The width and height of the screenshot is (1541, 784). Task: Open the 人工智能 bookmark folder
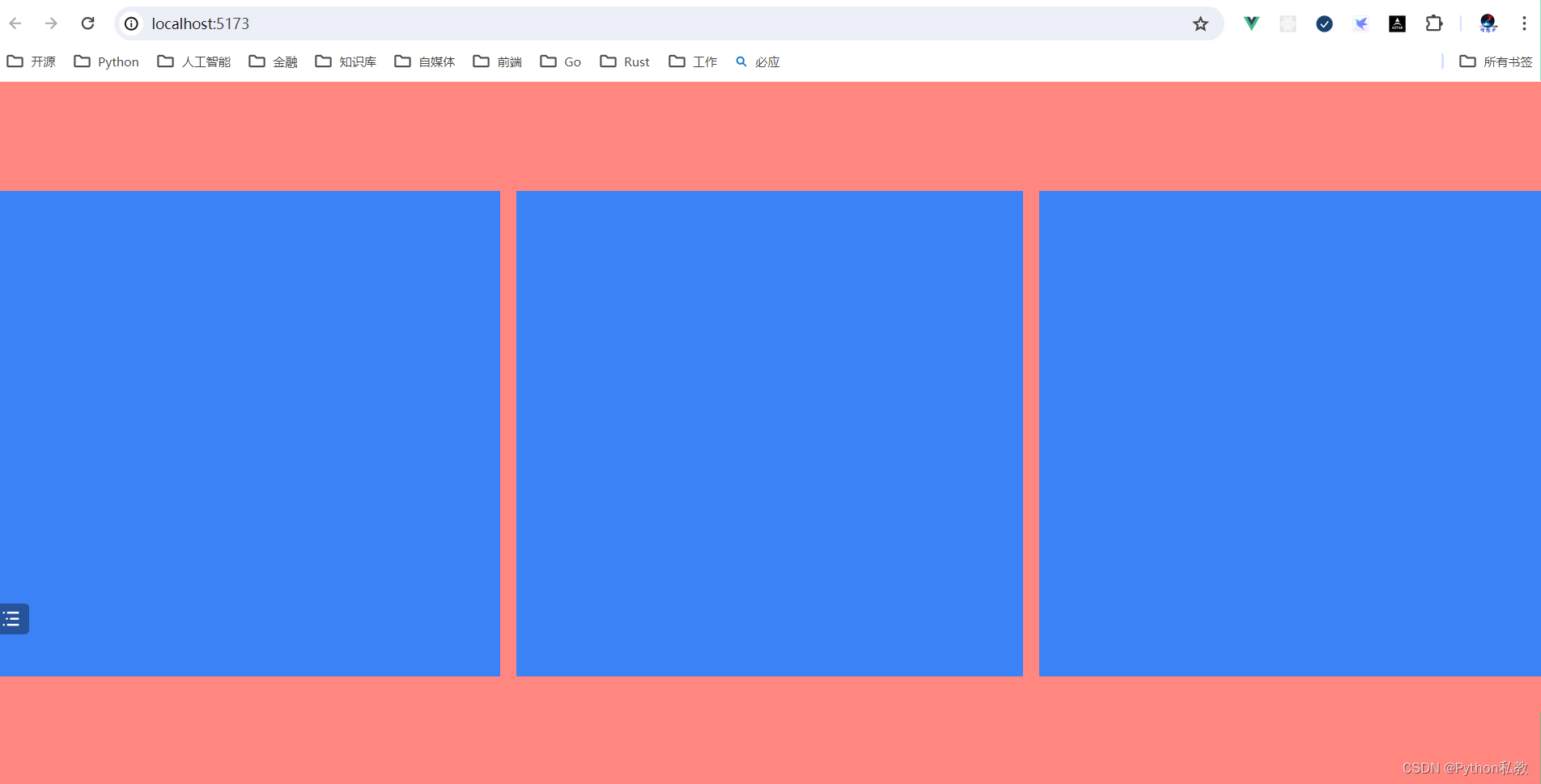[194, 61]
